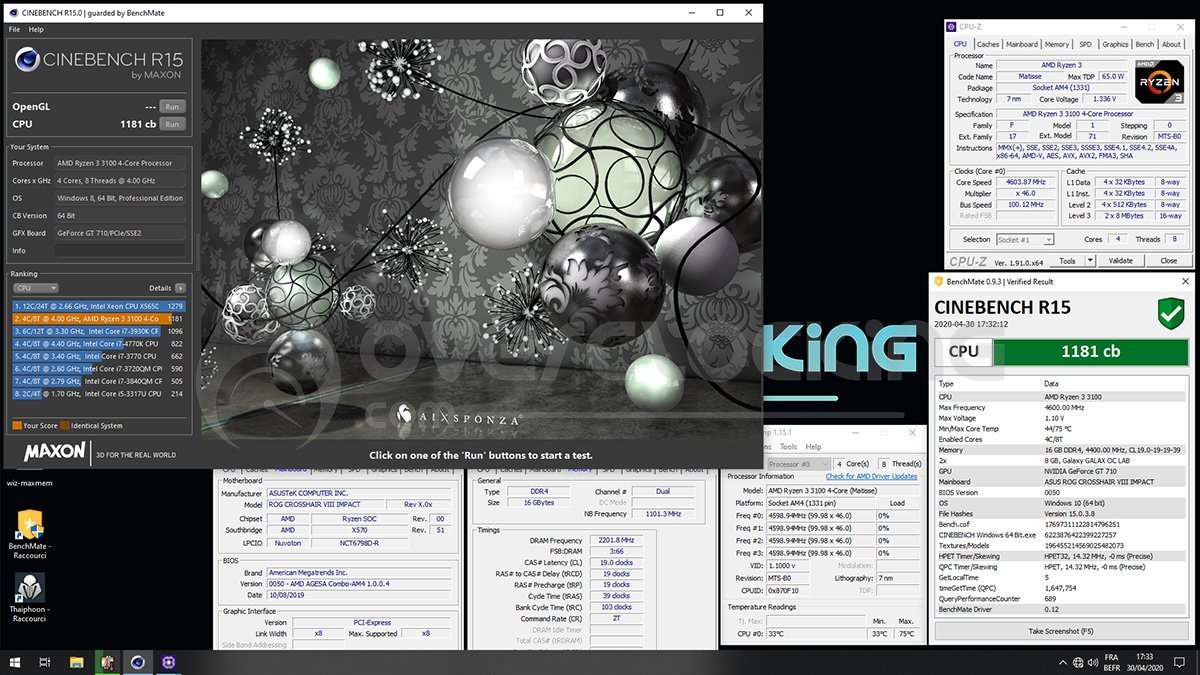Select ranking row Intel Core i7-4770K
The height and width of the screenshot is (675, 1200).
[99, 343]
